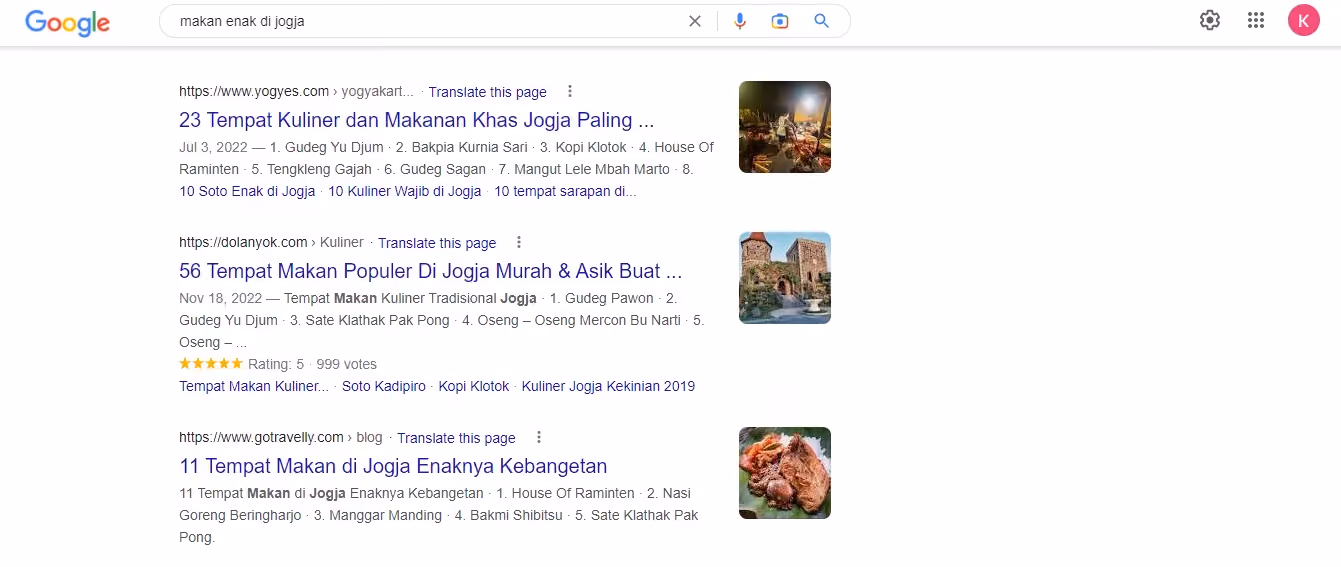
Task: Open result 23 Tempat Kuliner dan Makanan Khas Jogja
Action: (x=417, y=120)
